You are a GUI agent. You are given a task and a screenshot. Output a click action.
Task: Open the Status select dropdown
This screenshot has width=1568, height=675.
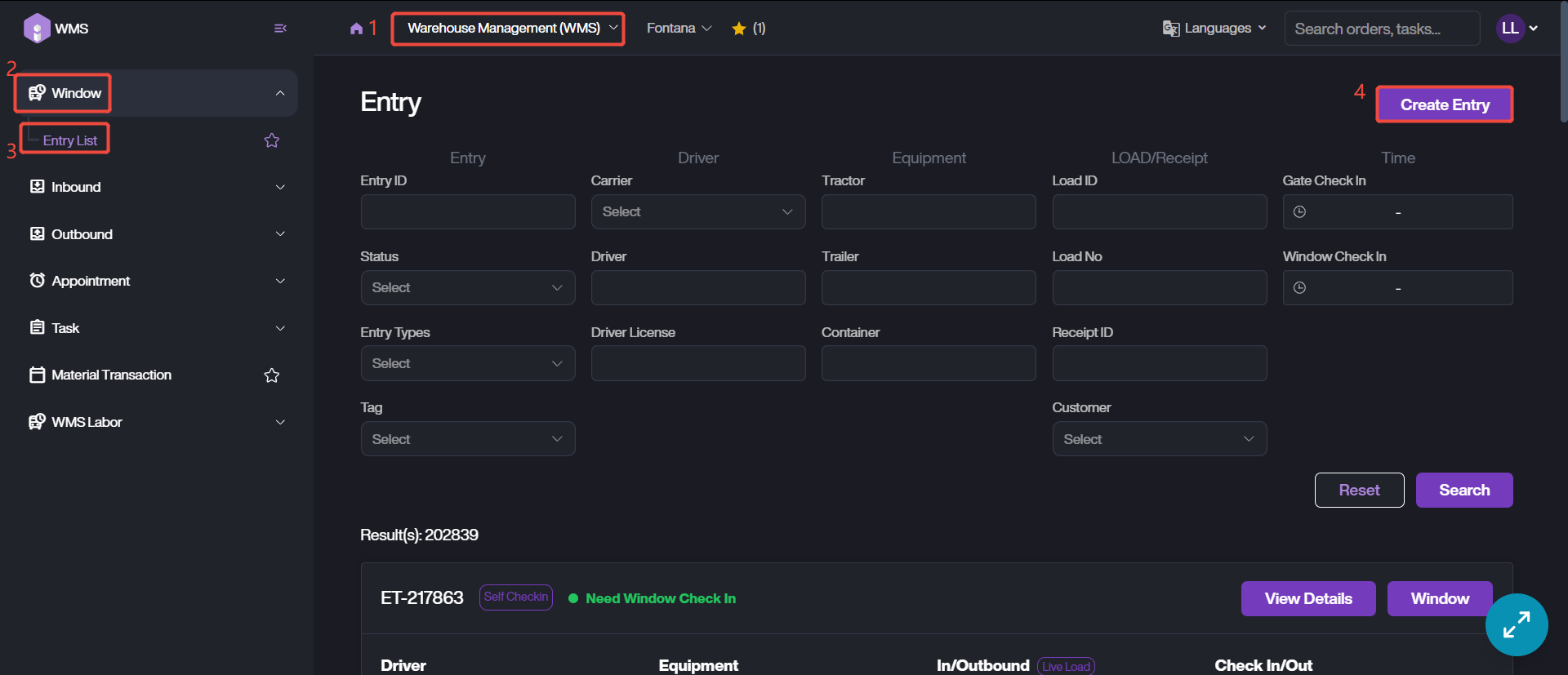pos(467,288)
